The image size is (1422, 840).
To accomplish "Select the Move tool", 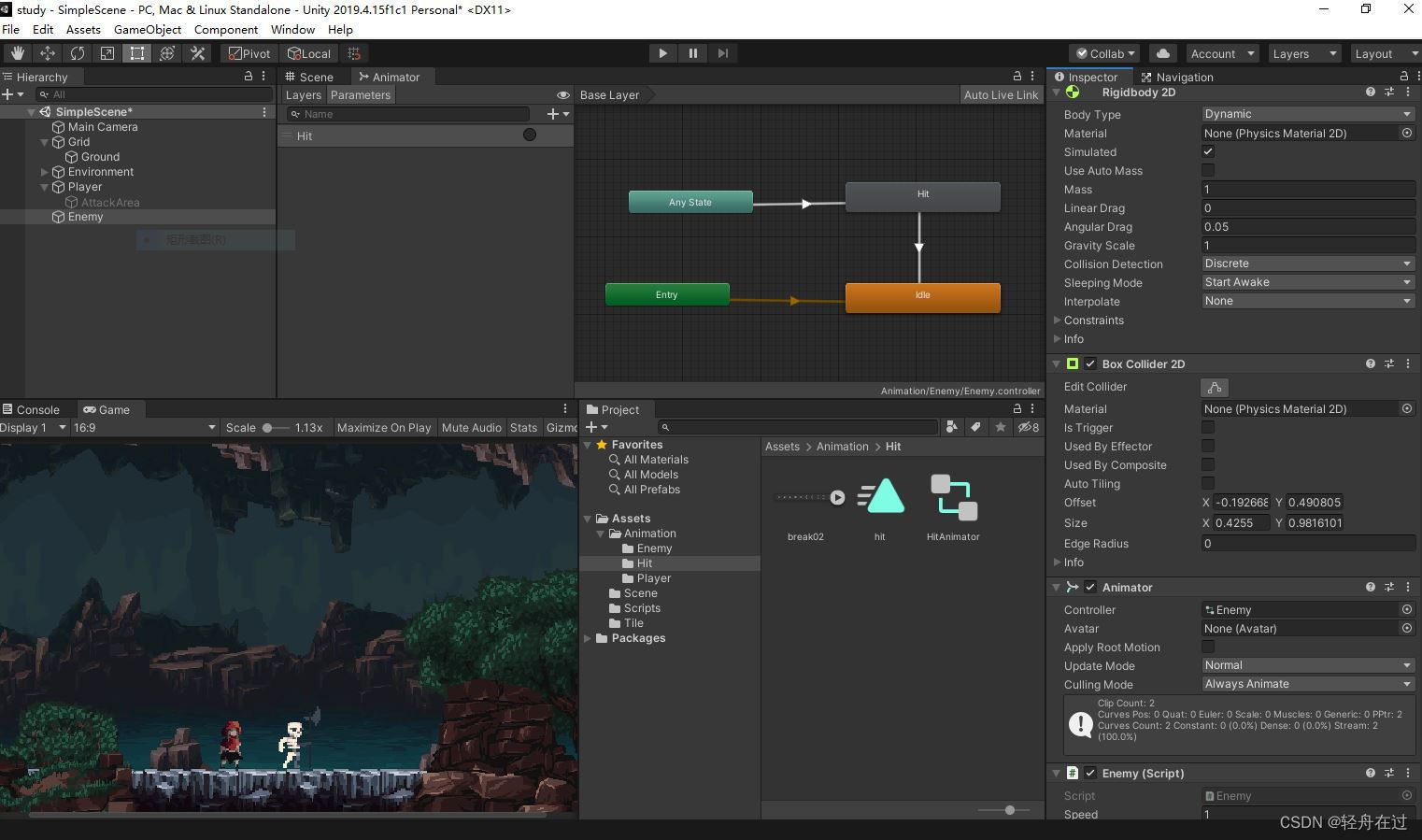I will click(x=47, y=53).
